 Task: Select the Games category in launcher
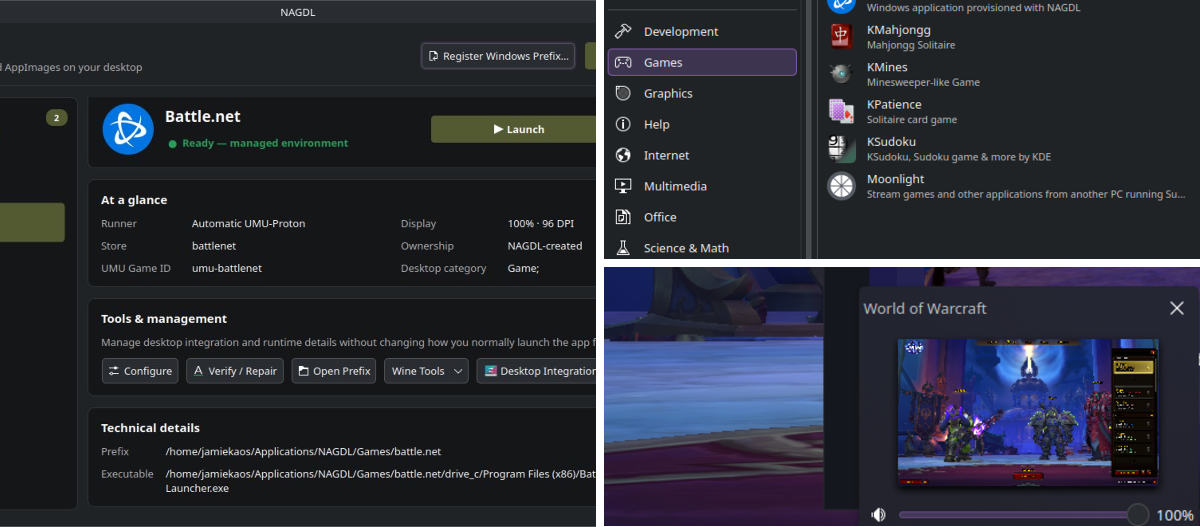click(x=702, y=62)
